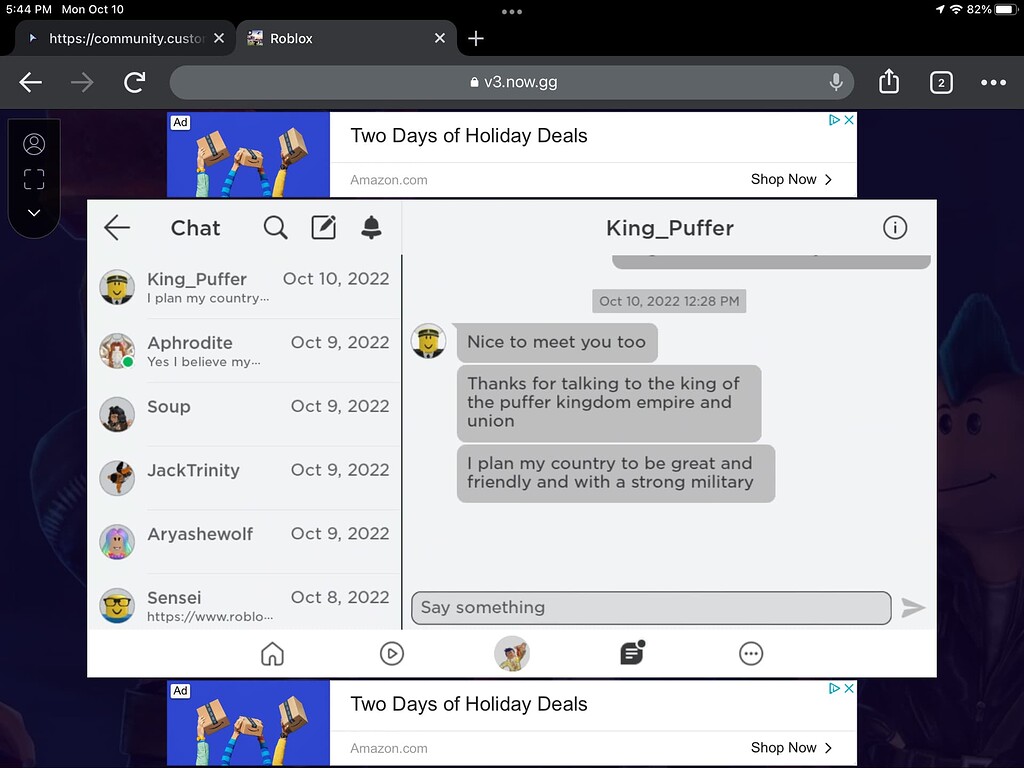
Task: Open the browser options menu
Action: [x=994, y=82]
